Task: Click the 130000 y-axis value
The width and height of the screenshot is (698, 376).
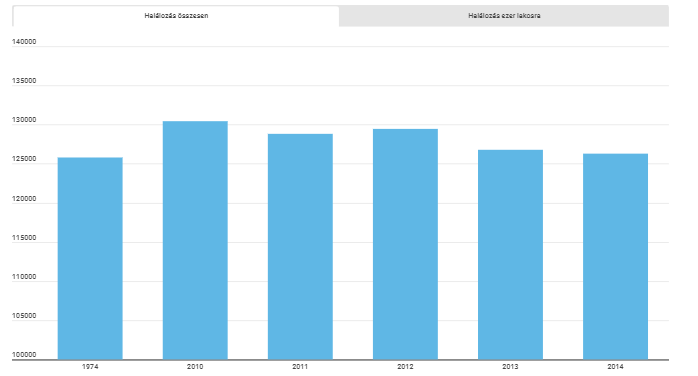Action: click(x=24, y=120)
